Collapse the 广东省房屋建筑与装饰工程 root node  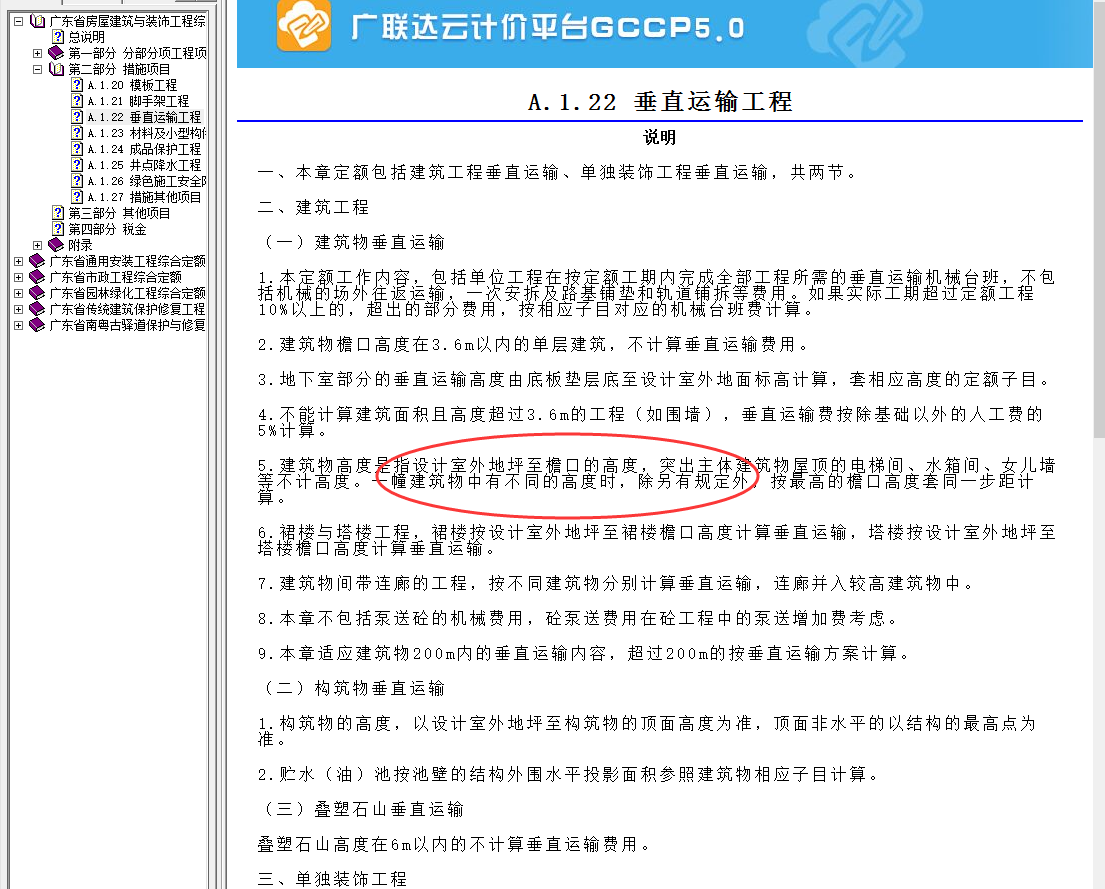(19, 21)
